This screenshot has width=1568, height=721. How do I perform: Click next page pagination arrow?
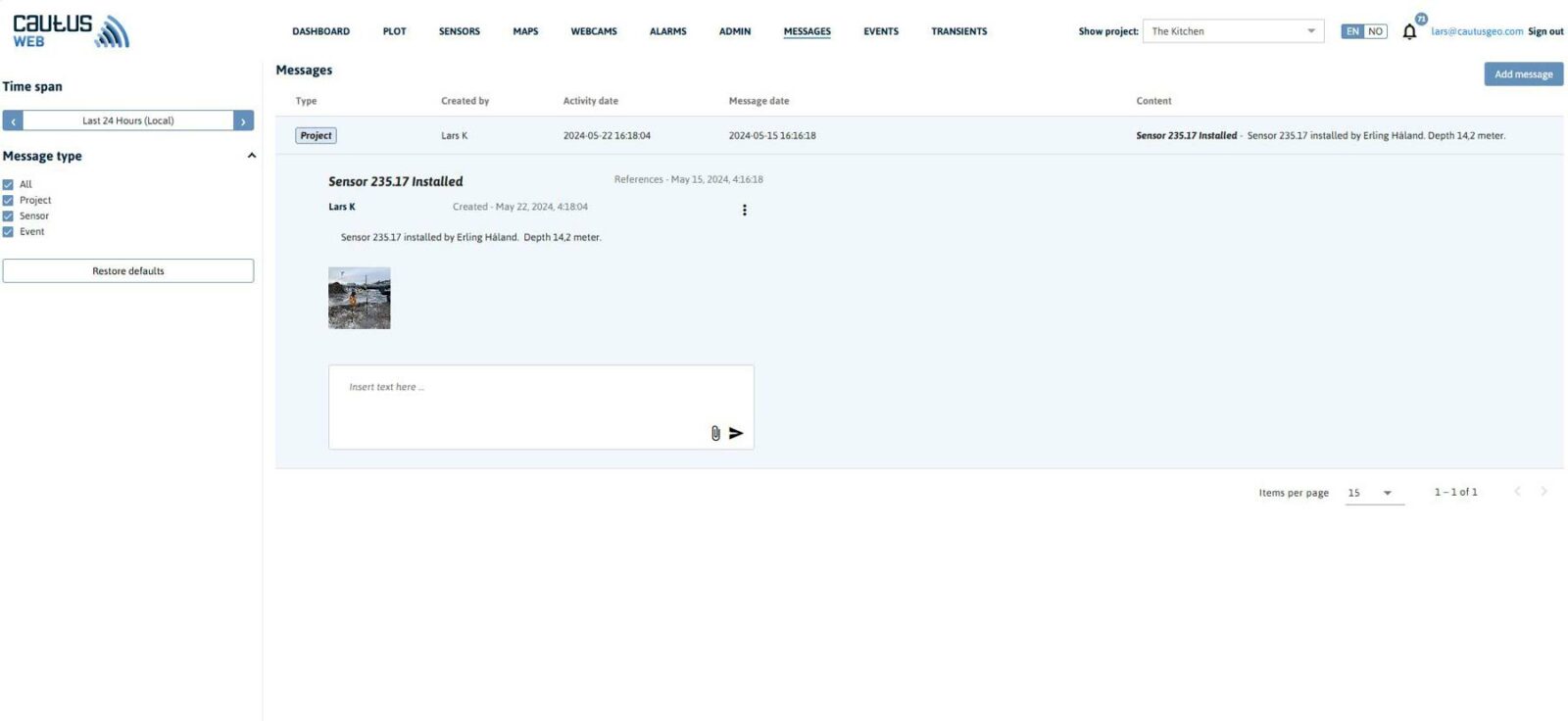click(1543, 492)
